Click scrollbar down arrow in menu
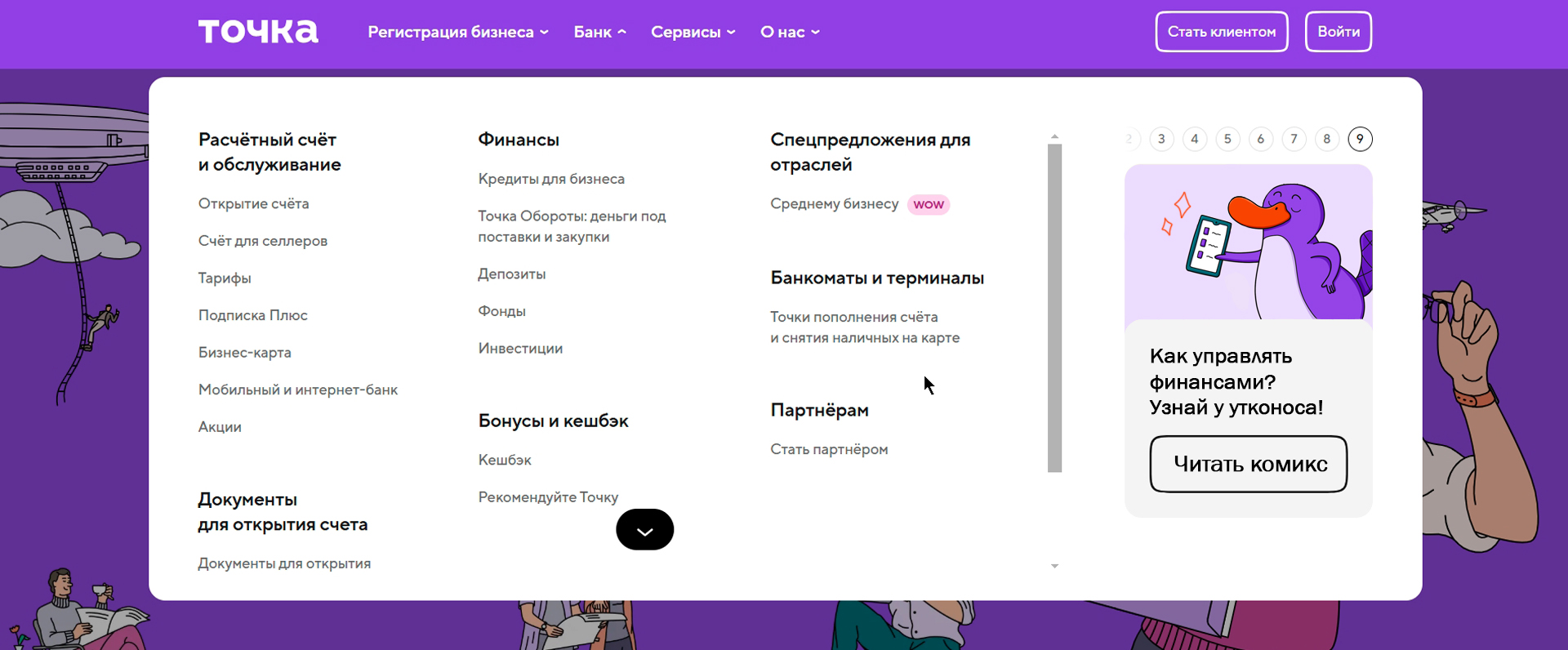 pyautogui.click(x=1054, y=566)
